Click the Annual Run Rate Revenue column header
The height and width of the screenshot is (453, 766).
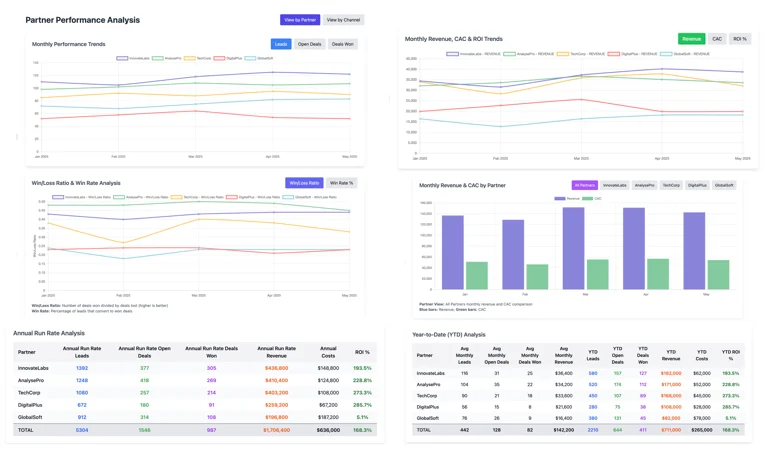(276, 352)
